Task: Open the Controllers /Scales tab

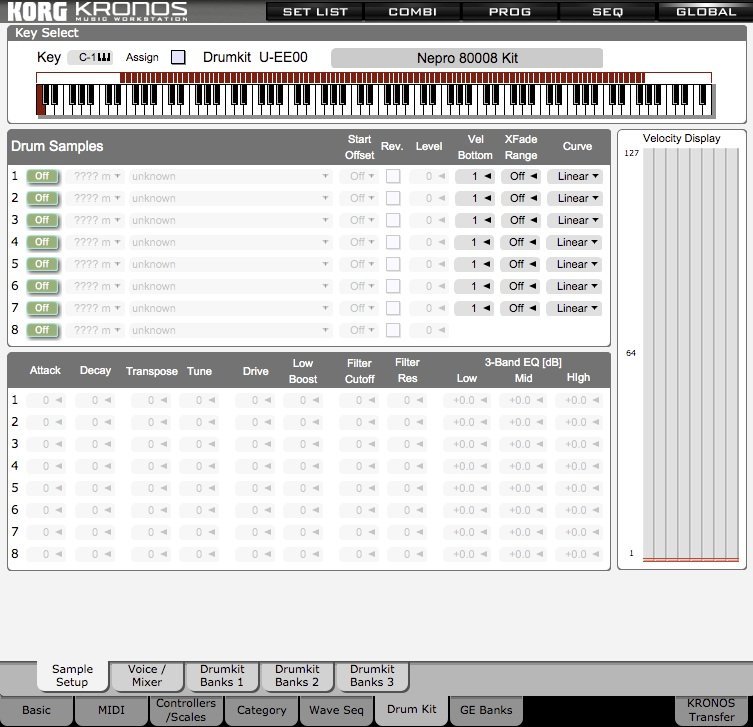Action: point(186,710)
